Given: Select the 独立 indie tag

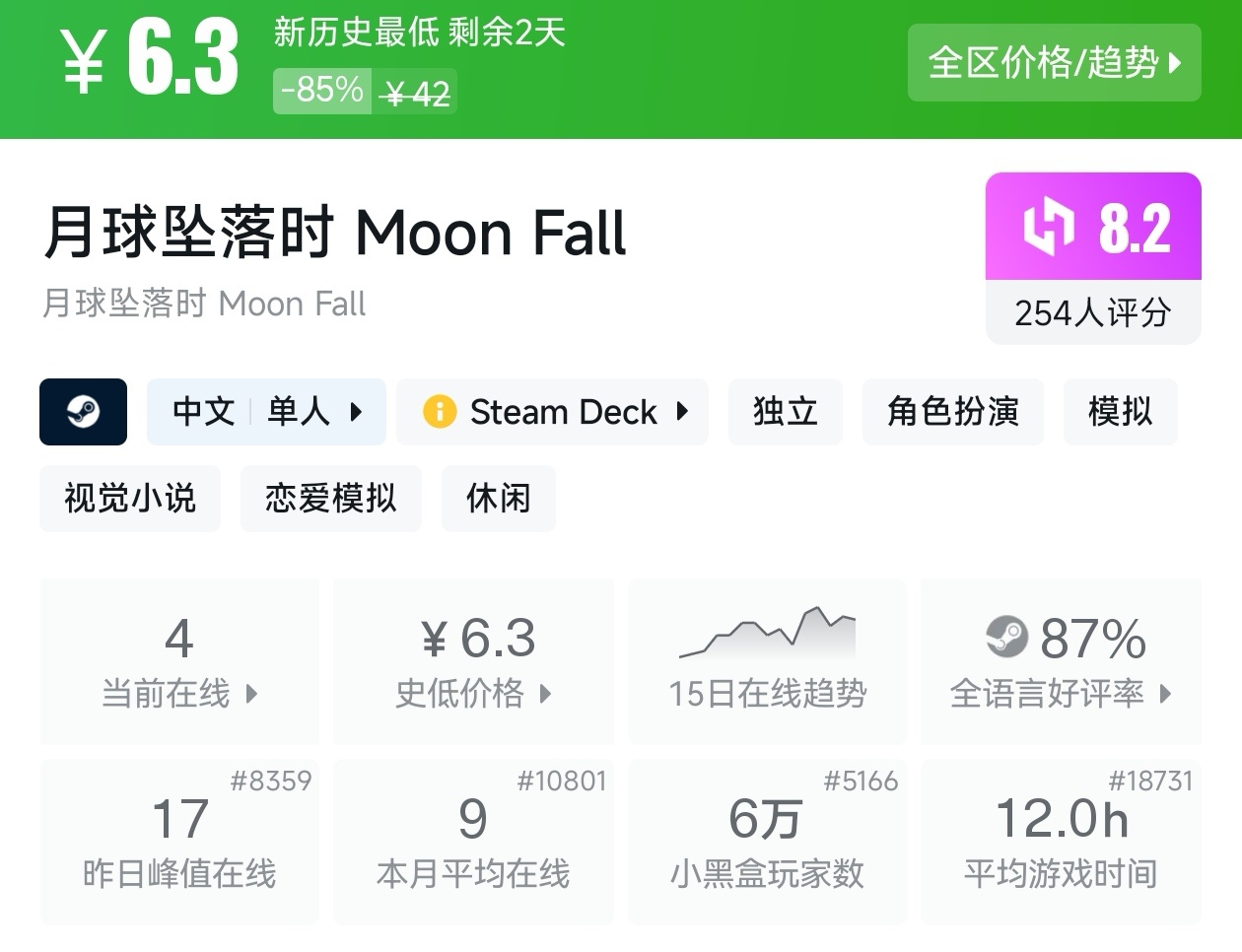Looking at the screenshot, I should (x=785, y=412).
